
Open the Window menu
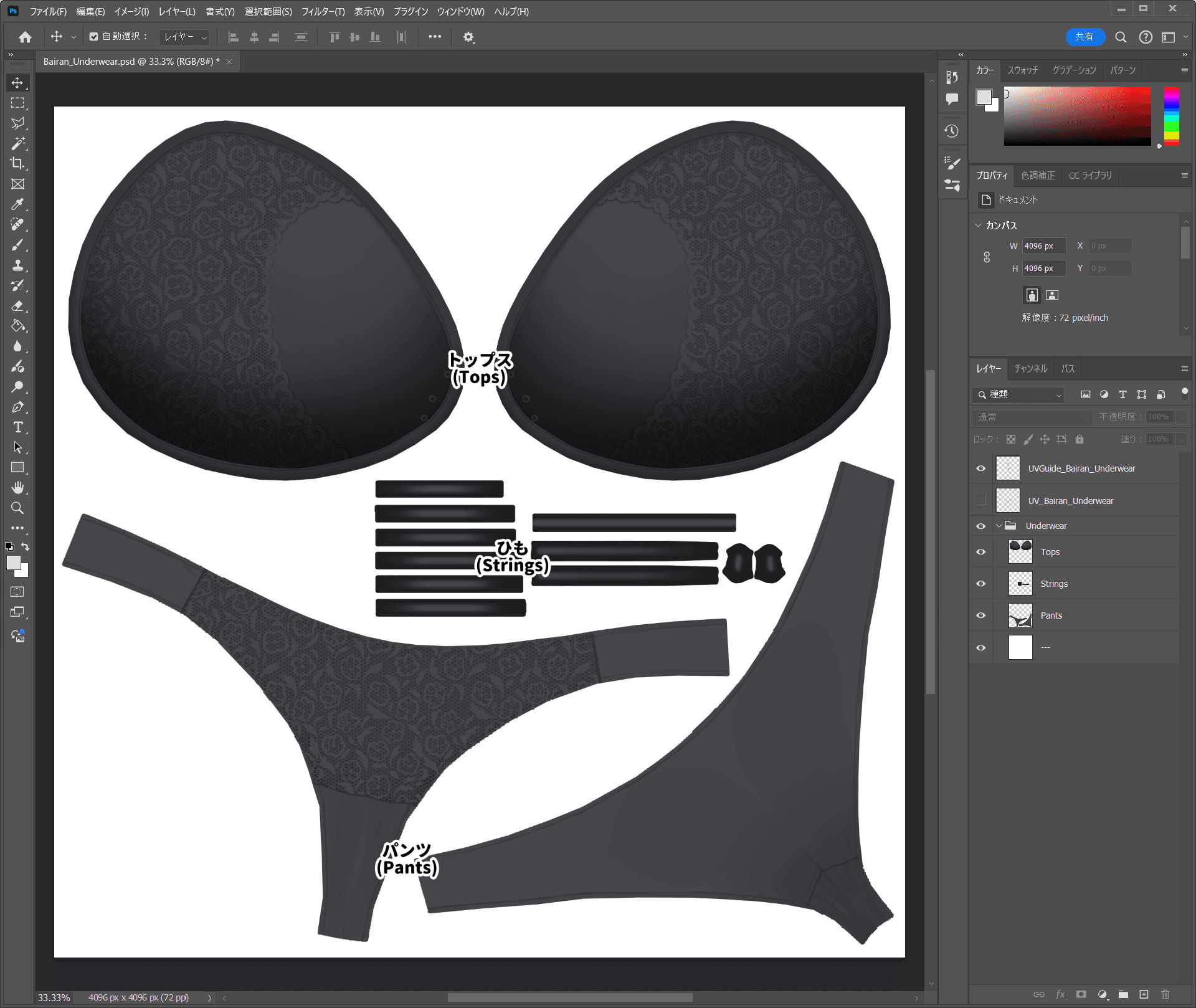point(460,12)
